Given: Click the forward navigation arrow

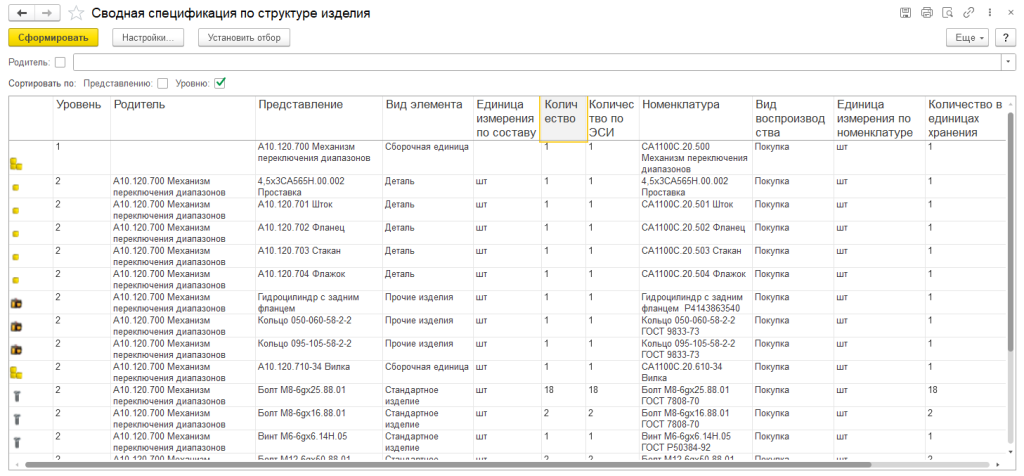Looking at the screenshot, I should pos(47,13).
